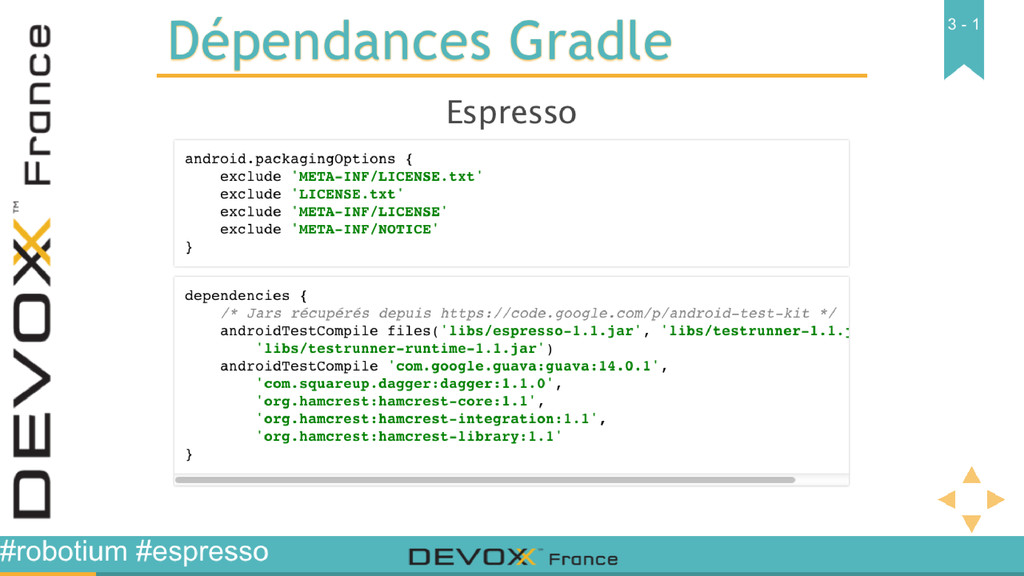Viewport: 1024px width, 576px height.
Task: Click the #espresso hashtag in the footer
Action: coord(202,551)
